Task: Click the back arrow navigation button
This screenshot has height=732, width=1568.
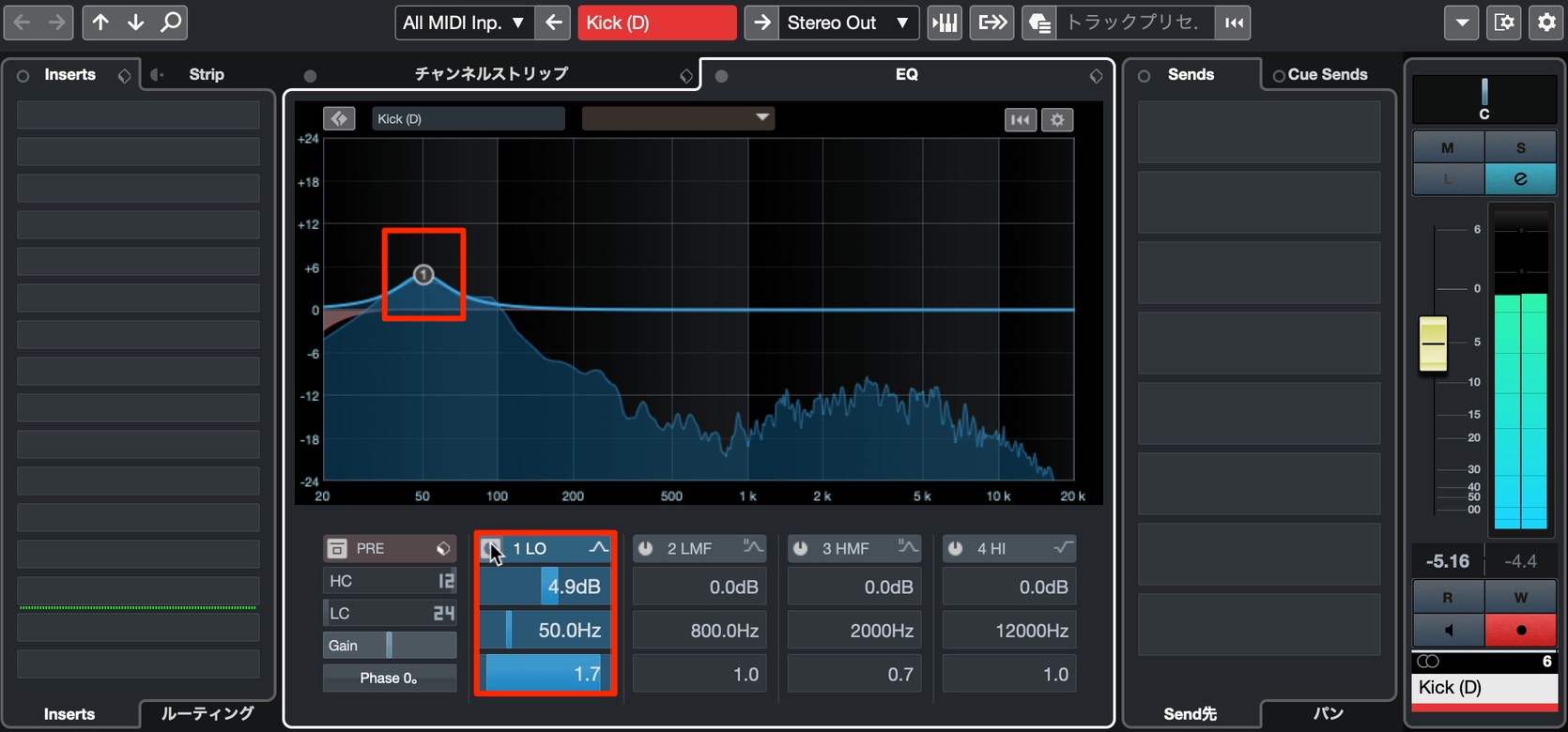Action: click(22, 23)
